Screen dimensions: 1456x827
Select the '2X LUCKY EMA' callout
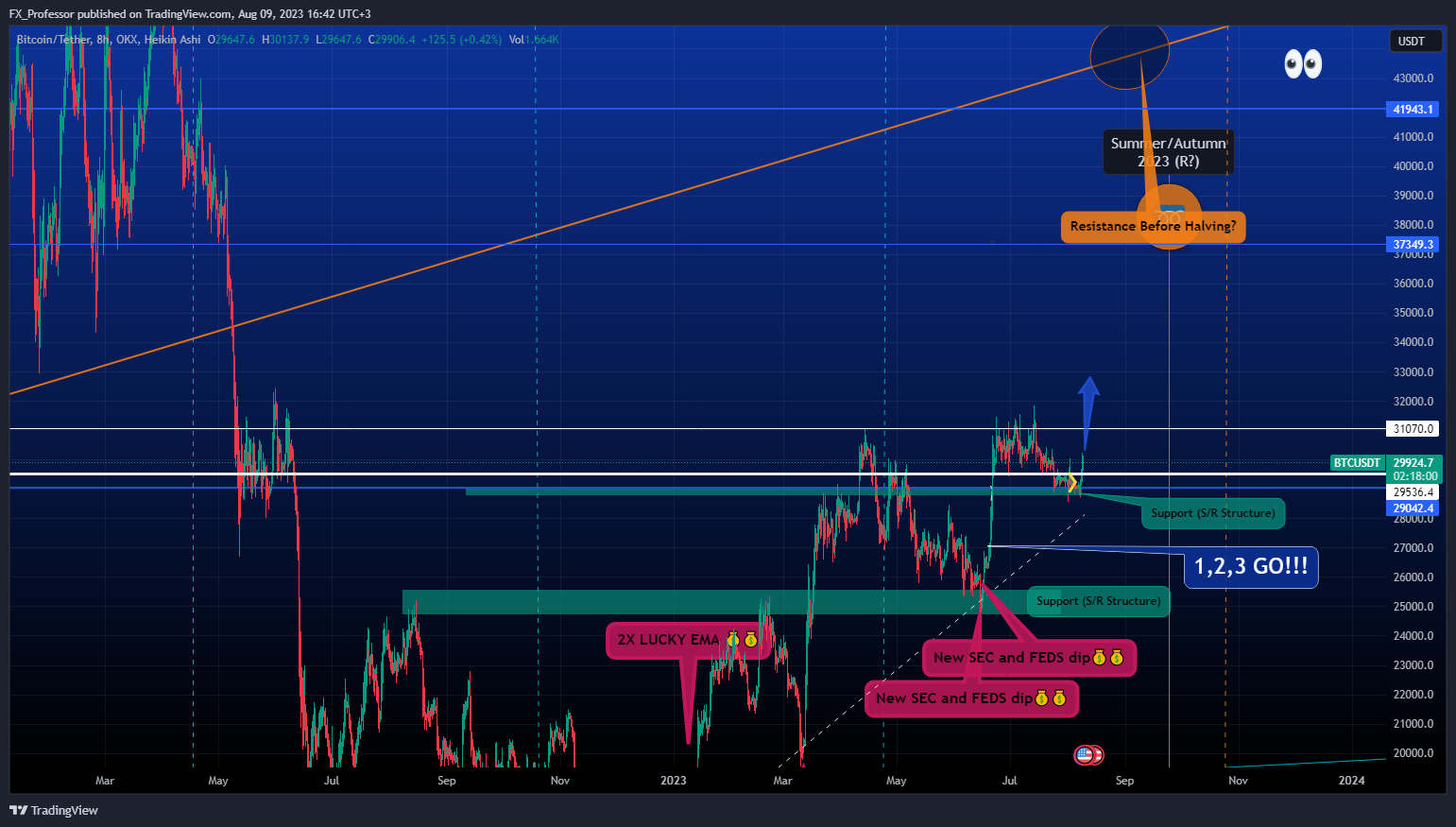coord(687,640)
